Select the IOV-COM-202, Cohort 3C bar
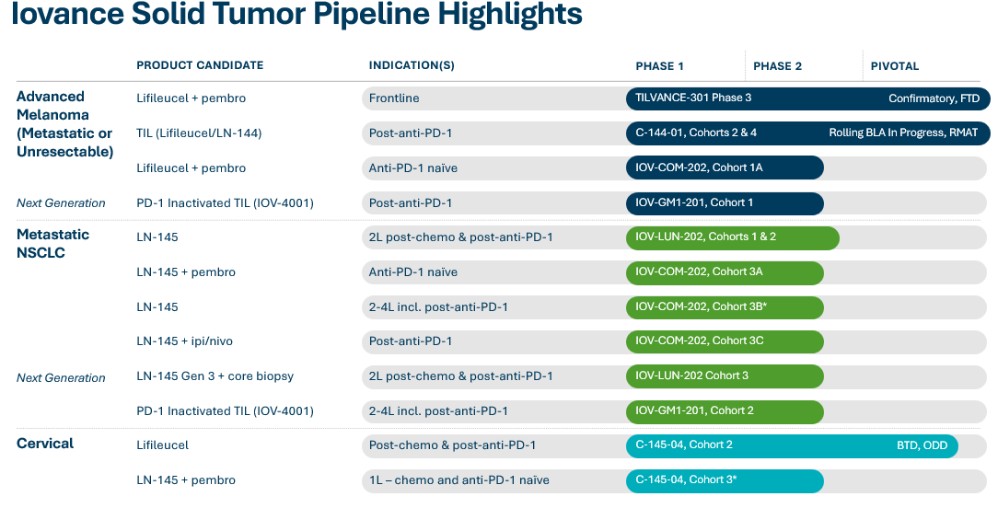The image size is (998, 508). pyautogui.click(x=724, y=341)
